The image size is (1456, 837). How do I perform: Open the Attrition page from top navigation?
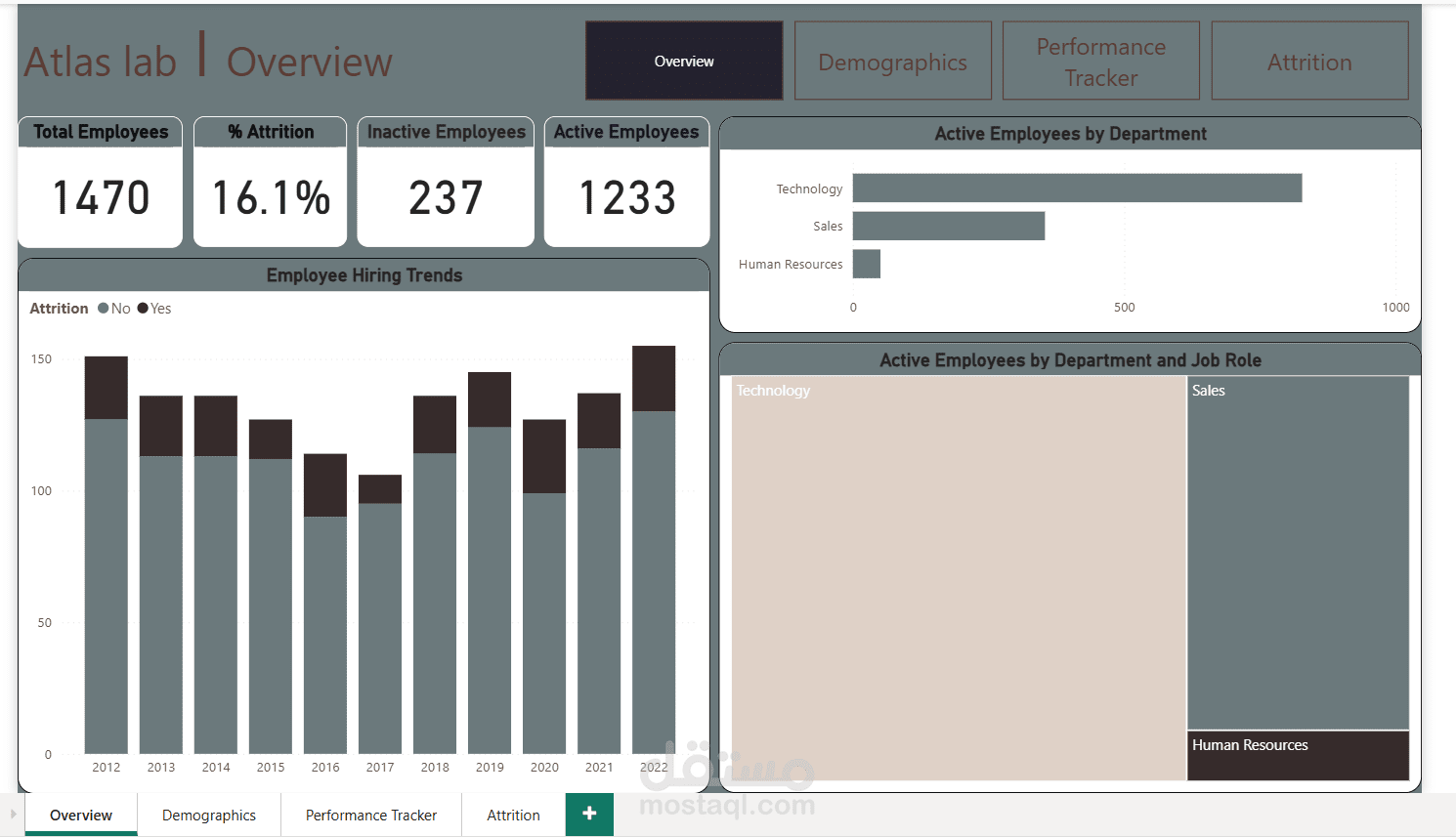coord(1309,61)
